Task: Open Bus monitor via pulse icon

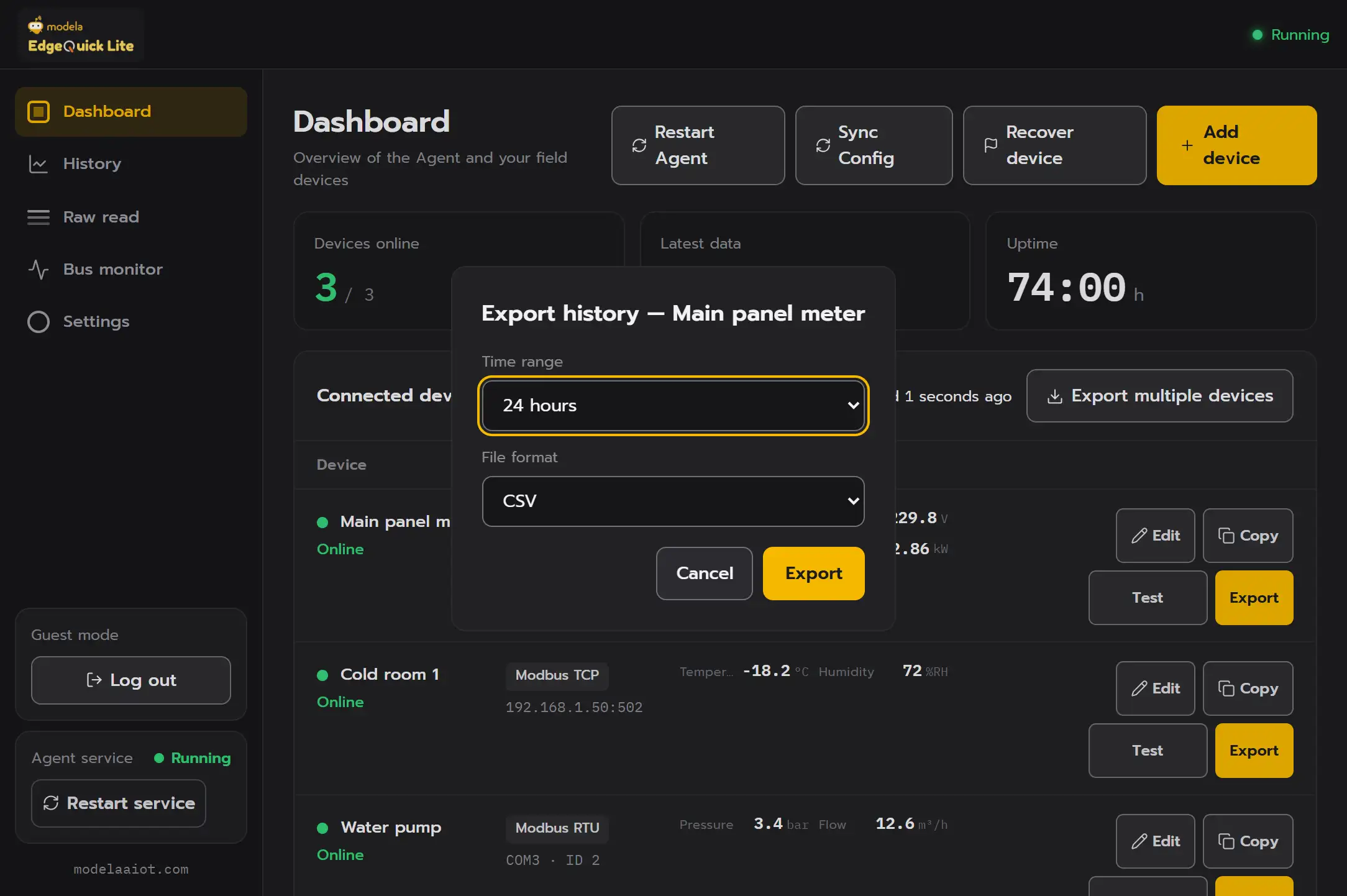Action: (x=39, y=270)
